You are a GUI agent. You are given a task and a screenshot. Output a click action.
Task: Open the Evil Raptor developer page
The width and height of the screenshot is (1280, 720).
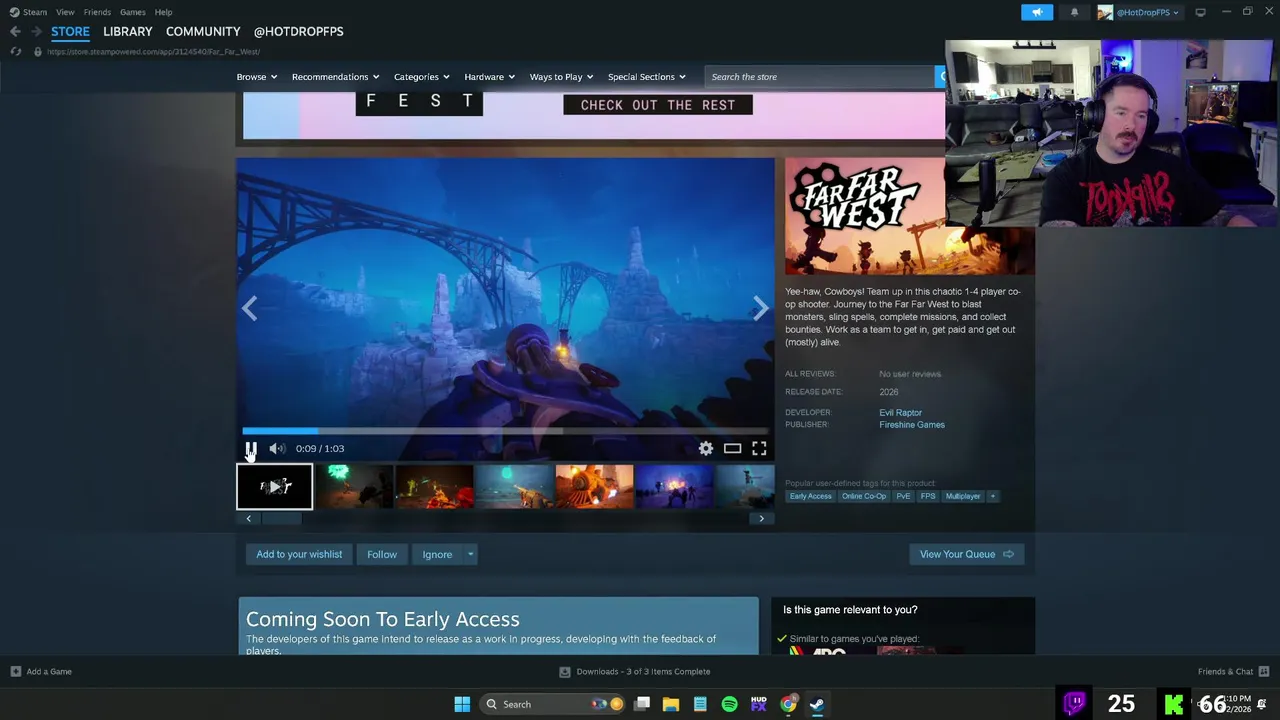point(900,412)
